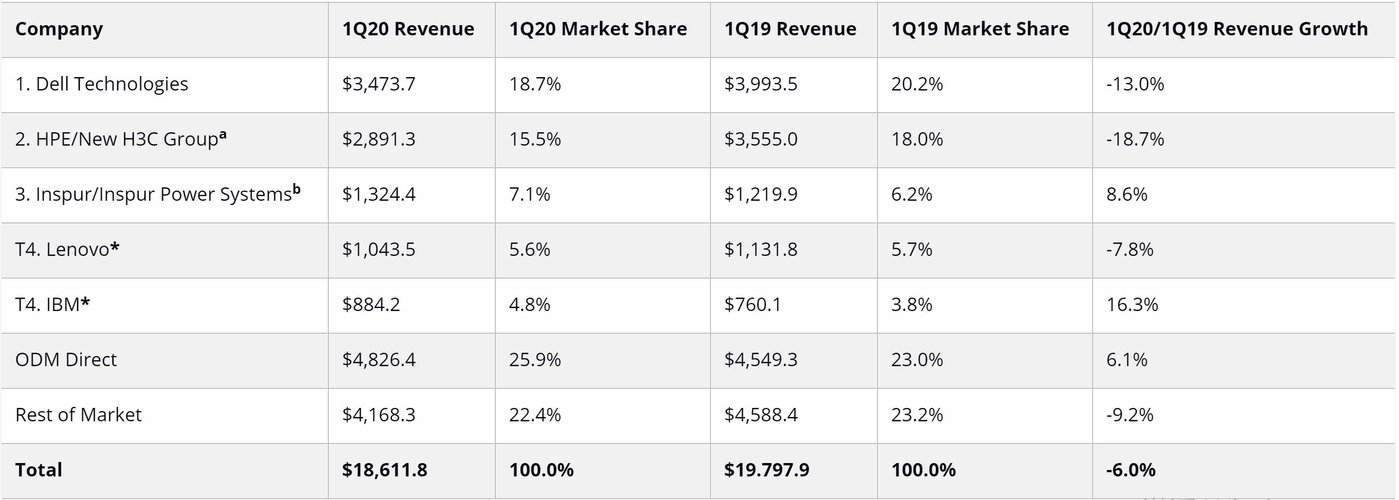Click ODM Direct 1Q19 share 23.0%
Image resolution: width=1399 pixels, height=500 pixels.
[917, 359]
